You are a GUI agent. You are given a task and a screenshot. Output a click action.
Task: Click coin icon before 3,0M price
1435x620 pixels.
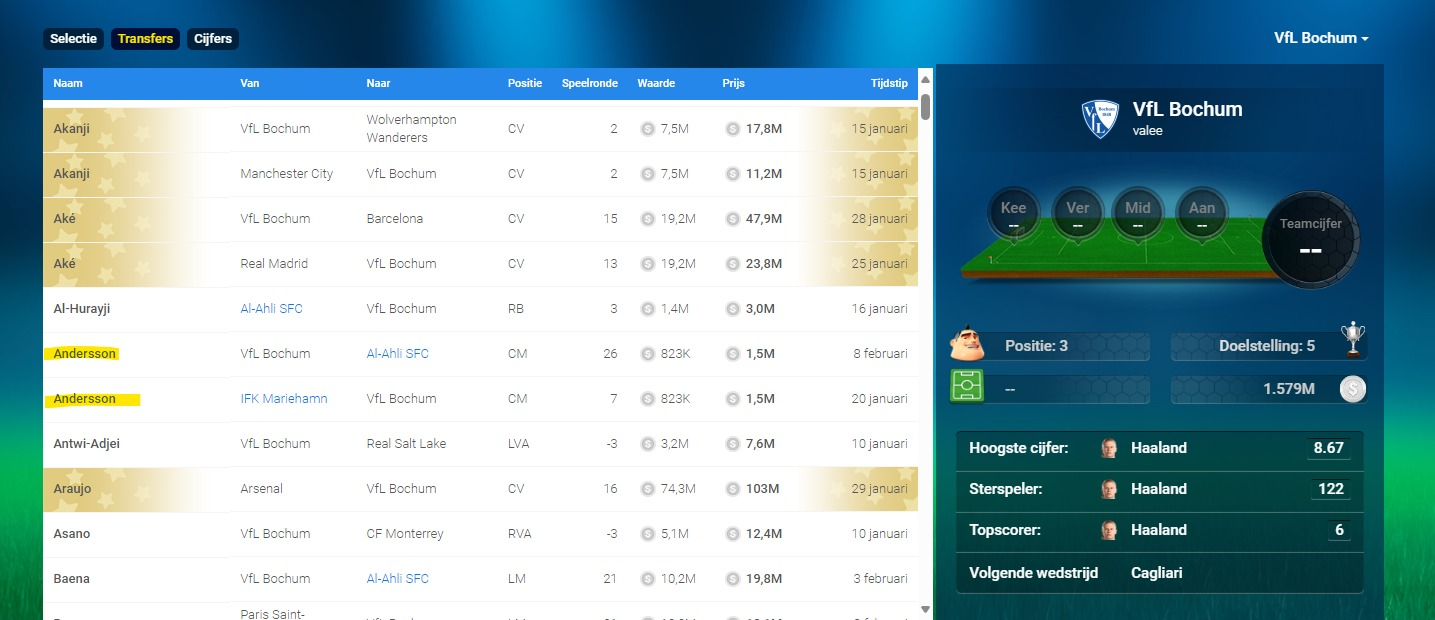pos(732,309)
